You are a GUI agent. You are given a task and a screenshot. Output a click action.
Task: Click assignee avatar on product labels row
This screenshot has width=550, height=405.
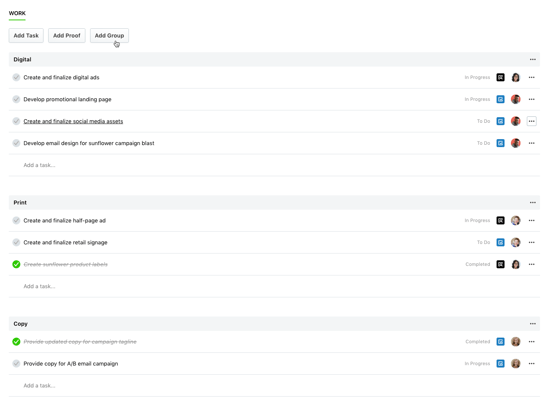point(516,264)
